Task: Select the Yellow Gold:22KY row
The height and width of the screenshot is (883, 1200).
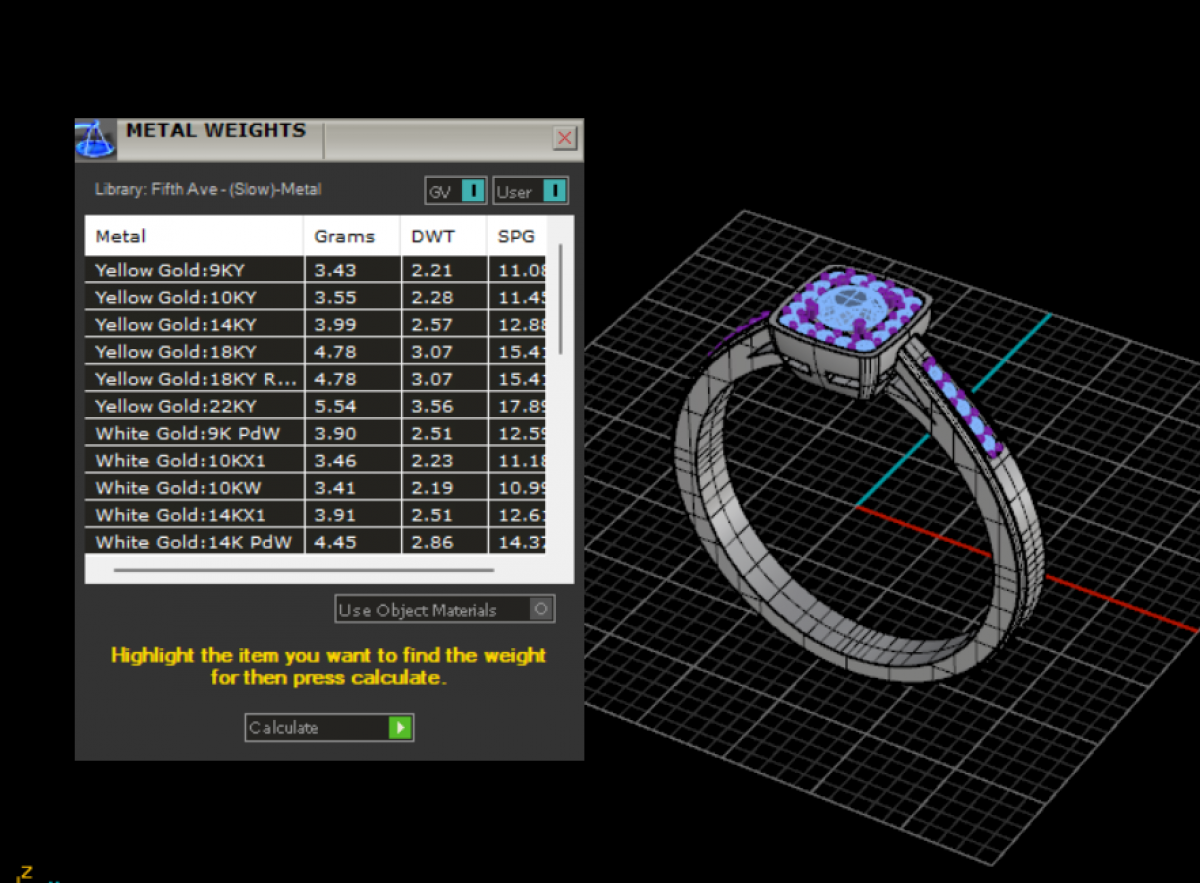Action: pos(176,406)
